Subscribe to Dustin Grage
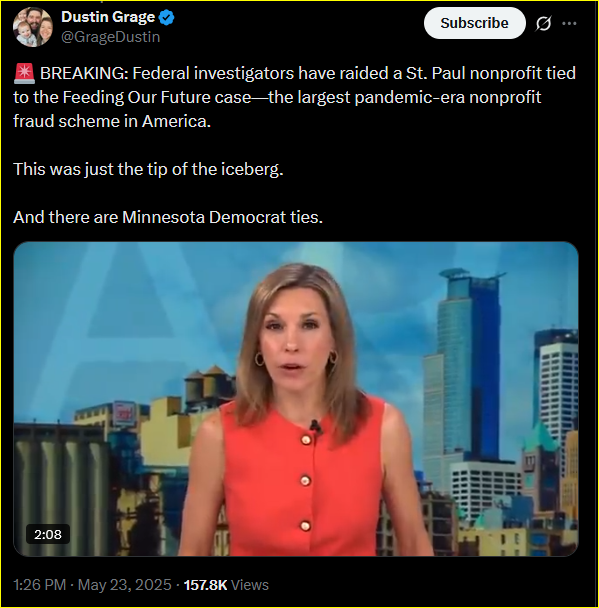599x608 pixels. pos(475,23)
